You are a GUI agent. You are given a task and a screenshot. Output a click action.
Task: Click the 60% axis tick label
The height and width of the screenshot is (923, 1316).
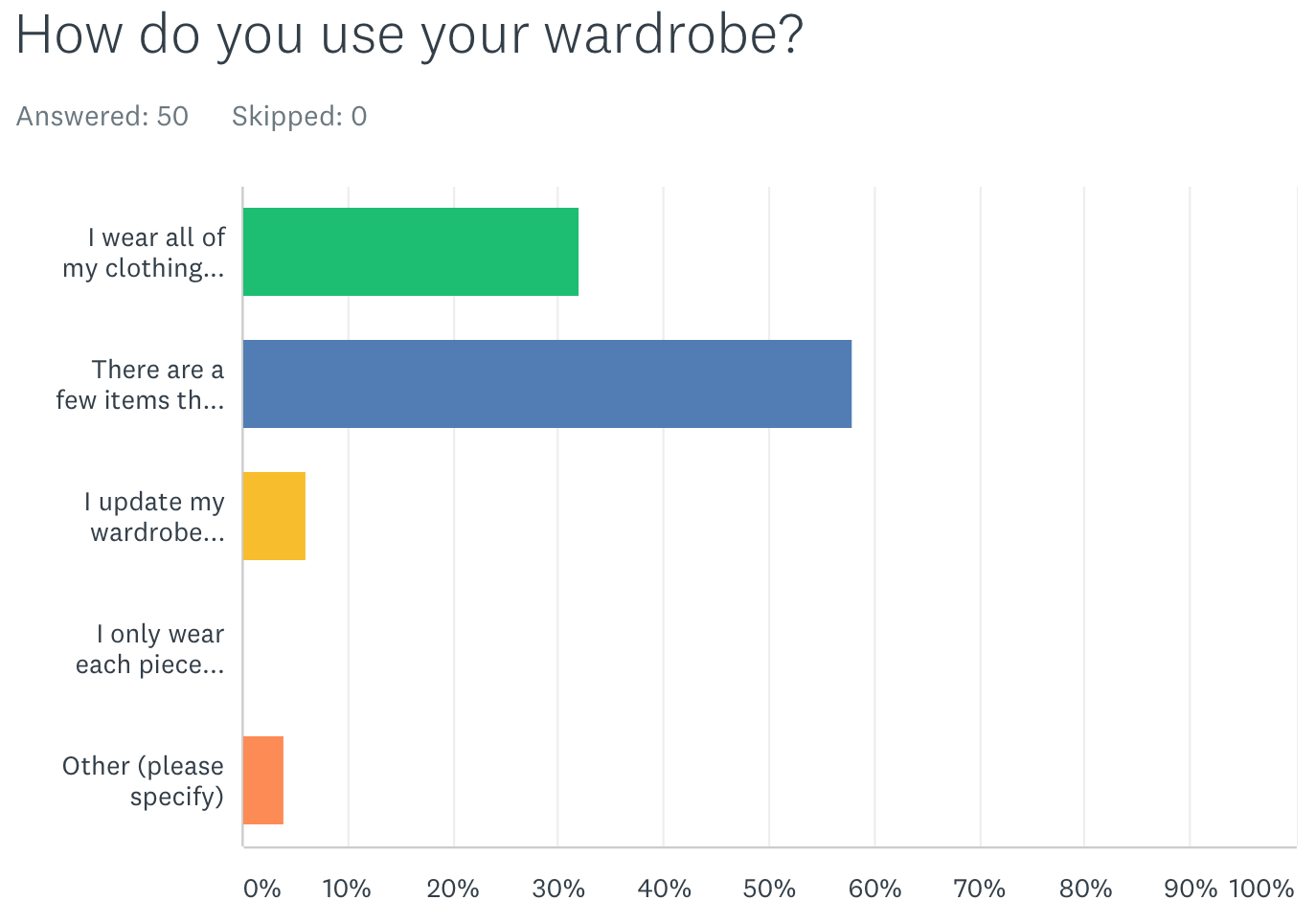(874, 889)
